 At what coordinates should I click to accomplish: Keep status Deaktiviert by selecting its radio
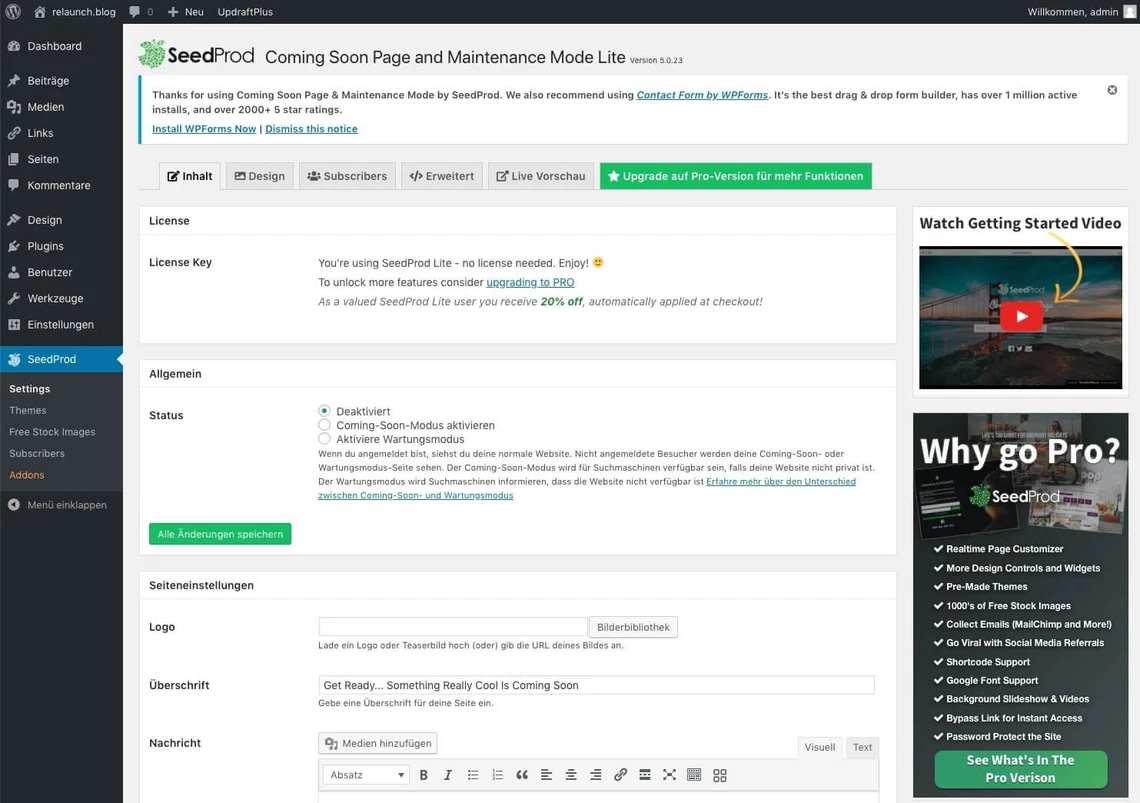324,410
